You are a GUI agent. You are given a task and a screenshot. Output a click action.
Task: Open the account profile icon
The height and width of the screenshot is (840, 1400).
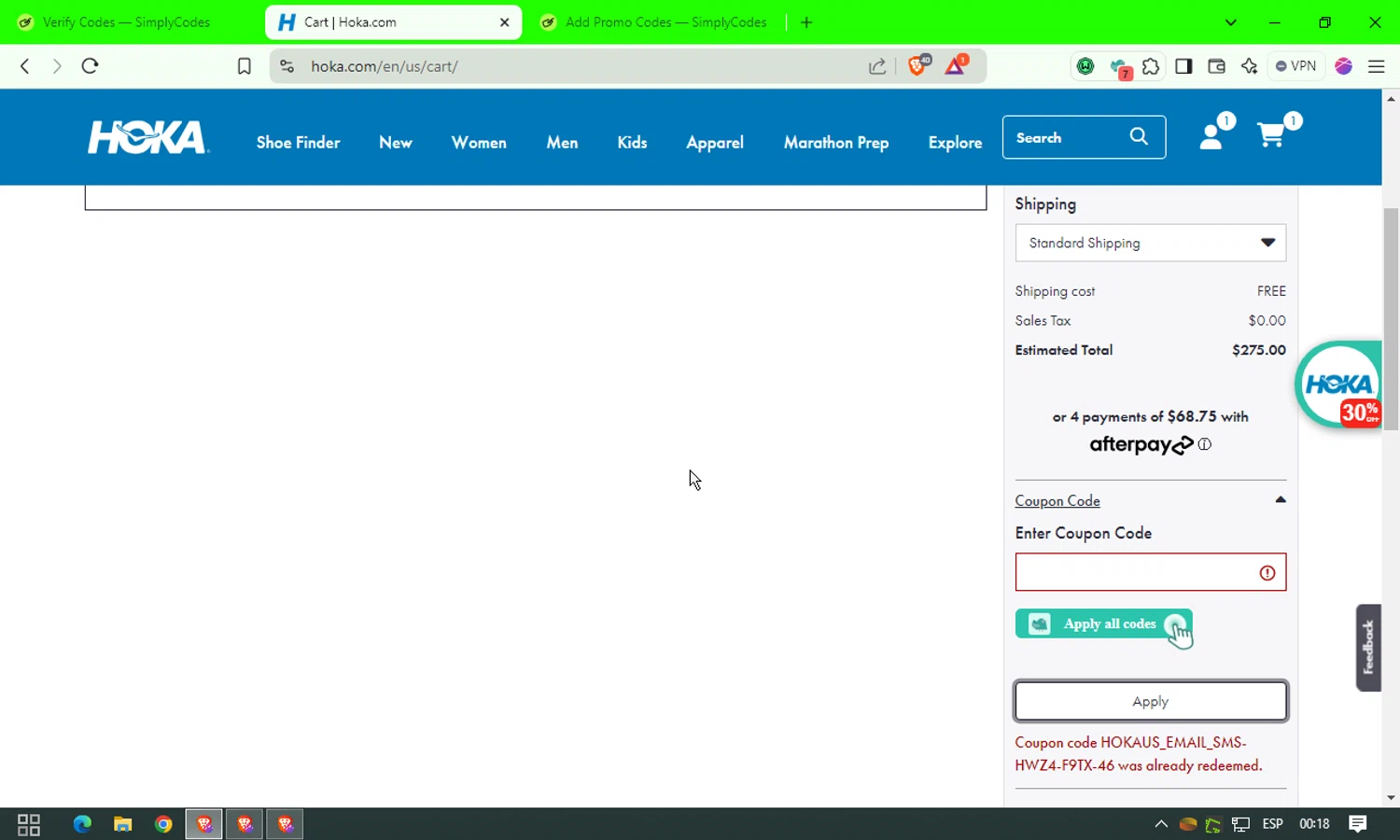click(1211, 136)
